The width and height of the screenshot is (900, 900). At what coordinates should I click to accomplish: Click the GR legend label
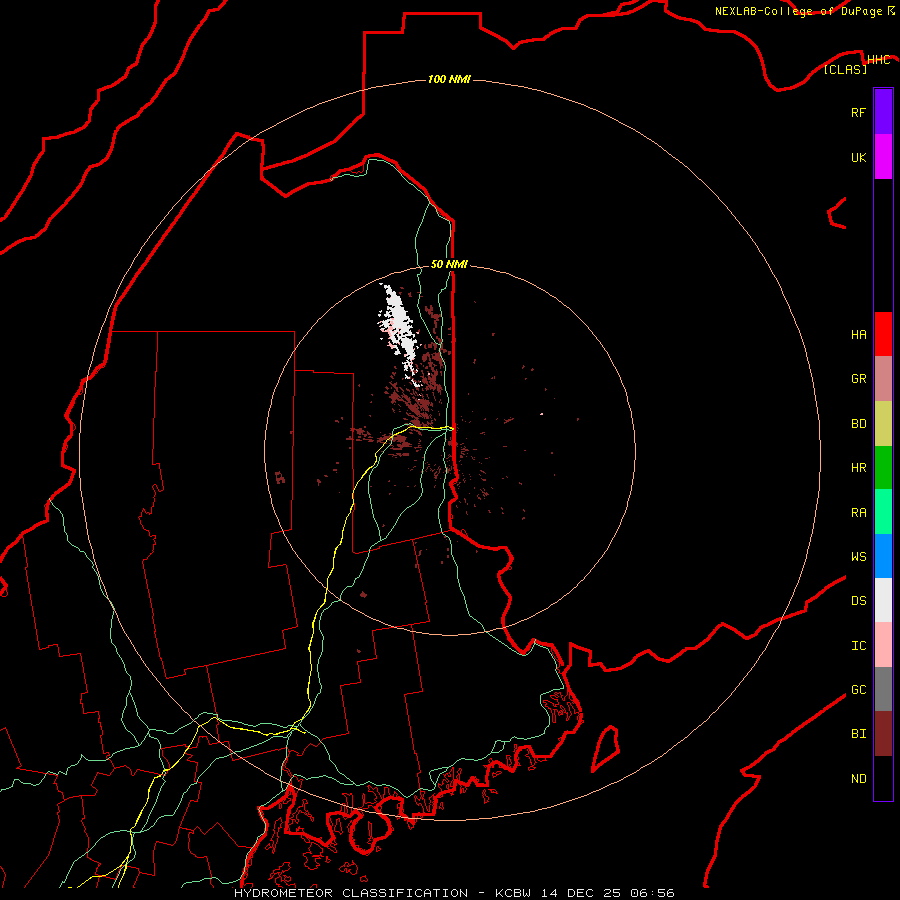[858, 379]
